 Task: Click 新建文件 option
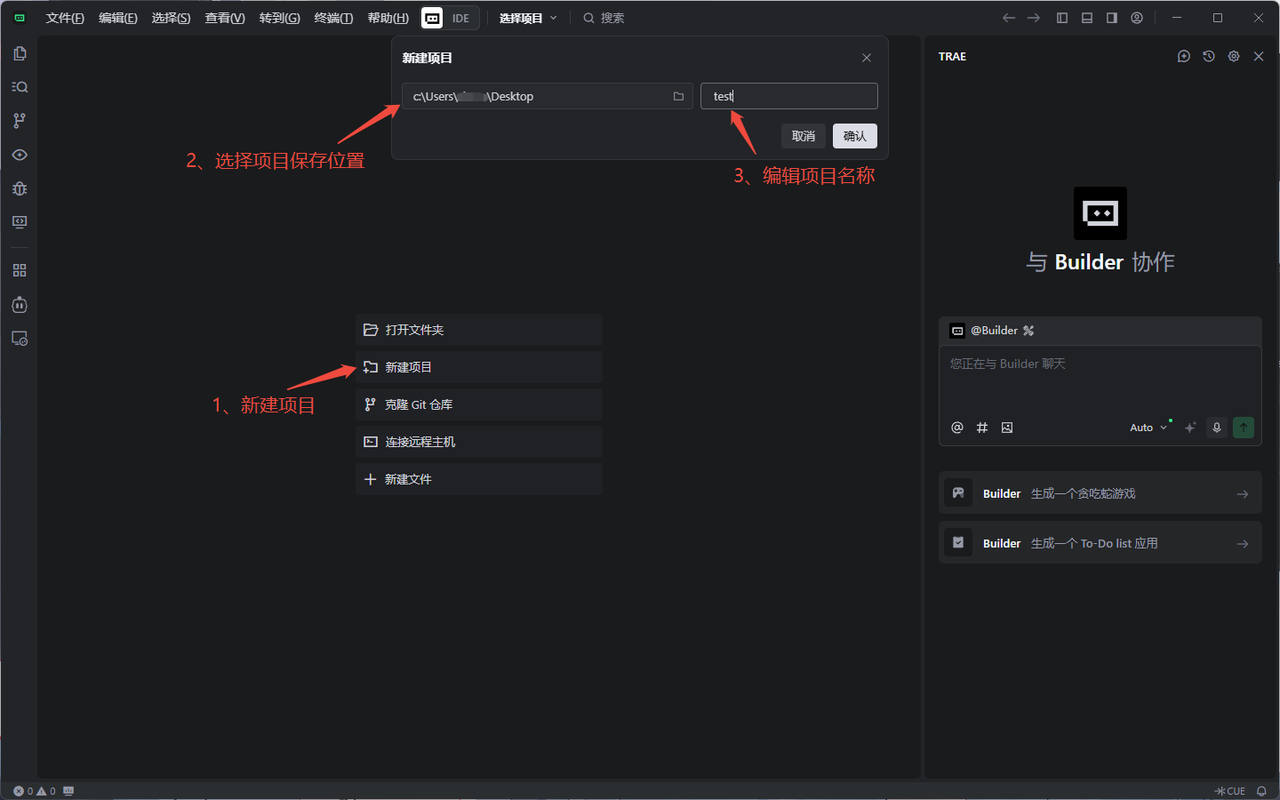479,479
